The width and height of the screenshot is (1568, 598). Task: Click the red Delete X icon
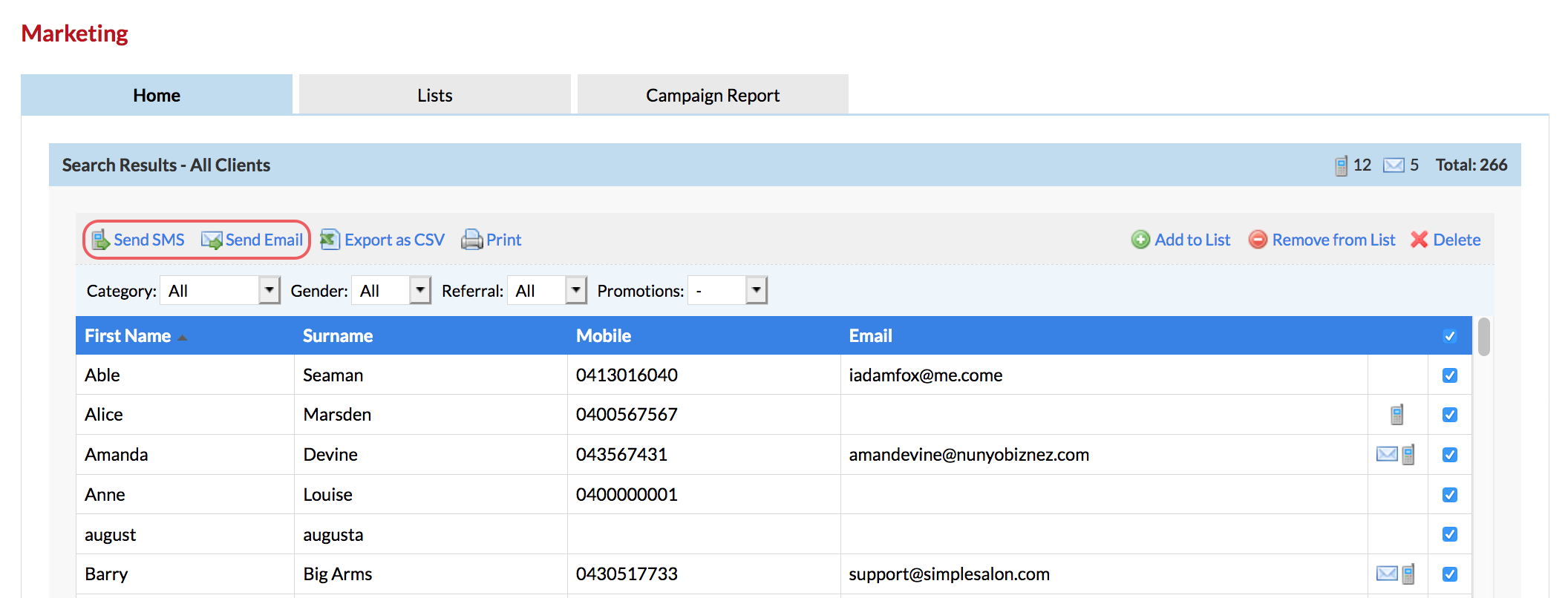click(x=1419, y=240)
